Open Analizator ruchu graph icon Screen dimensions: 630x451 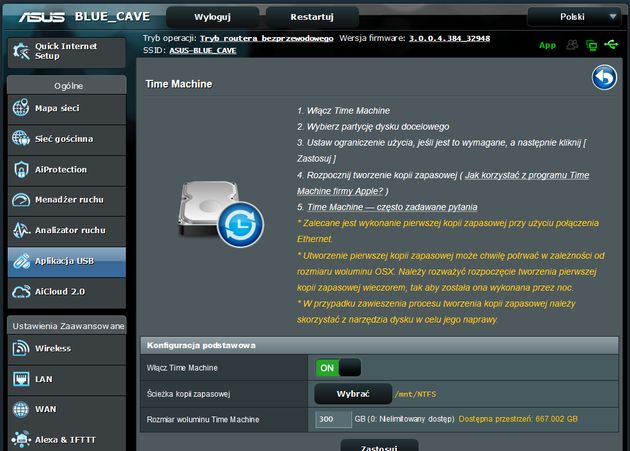(x=21, y=230)
